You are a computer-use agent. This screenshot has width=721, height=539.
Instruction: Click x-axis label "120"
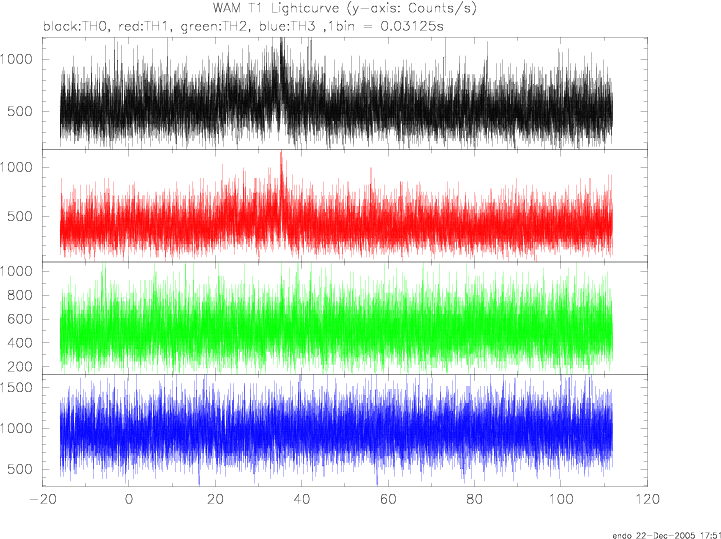coord(647,499)
